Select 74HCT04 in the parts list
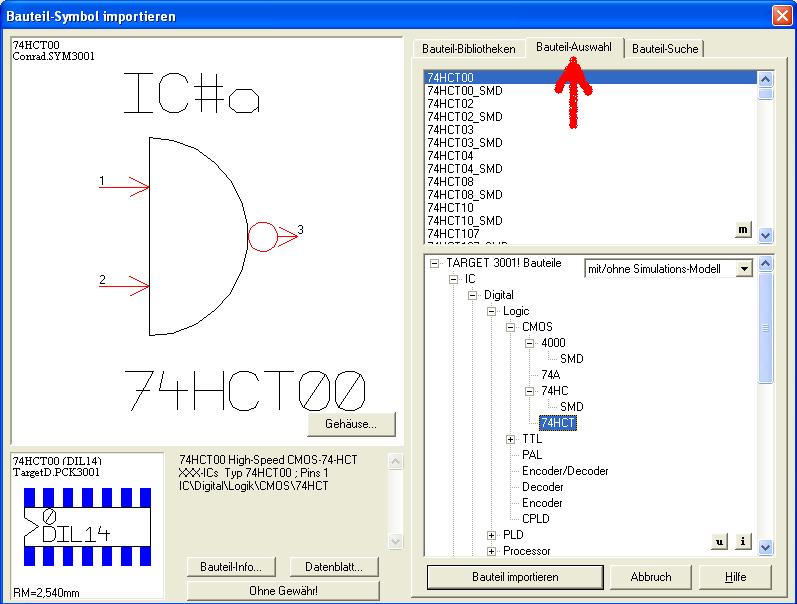The width and height of the screenshot is (797, 604). point(450,156)
